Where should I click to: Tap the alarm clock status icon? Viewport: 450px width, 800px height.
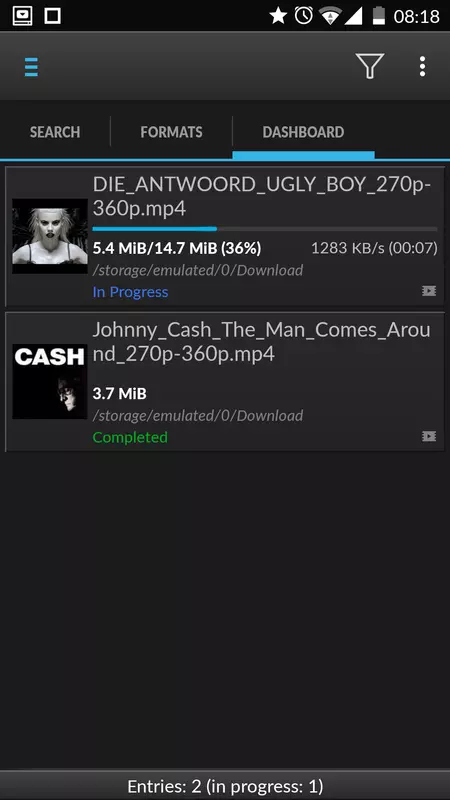pyautogui.click(x=304, y=16)
